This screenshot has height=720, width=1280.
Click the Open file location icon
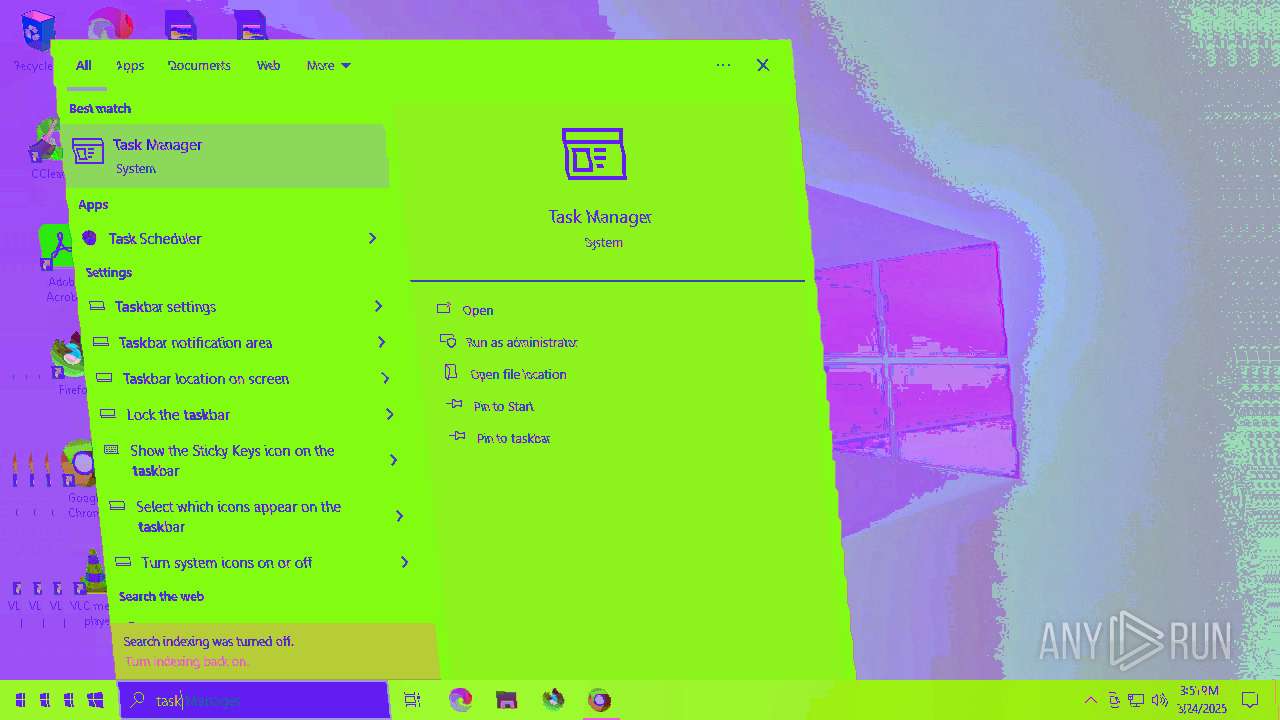point(451,373)
